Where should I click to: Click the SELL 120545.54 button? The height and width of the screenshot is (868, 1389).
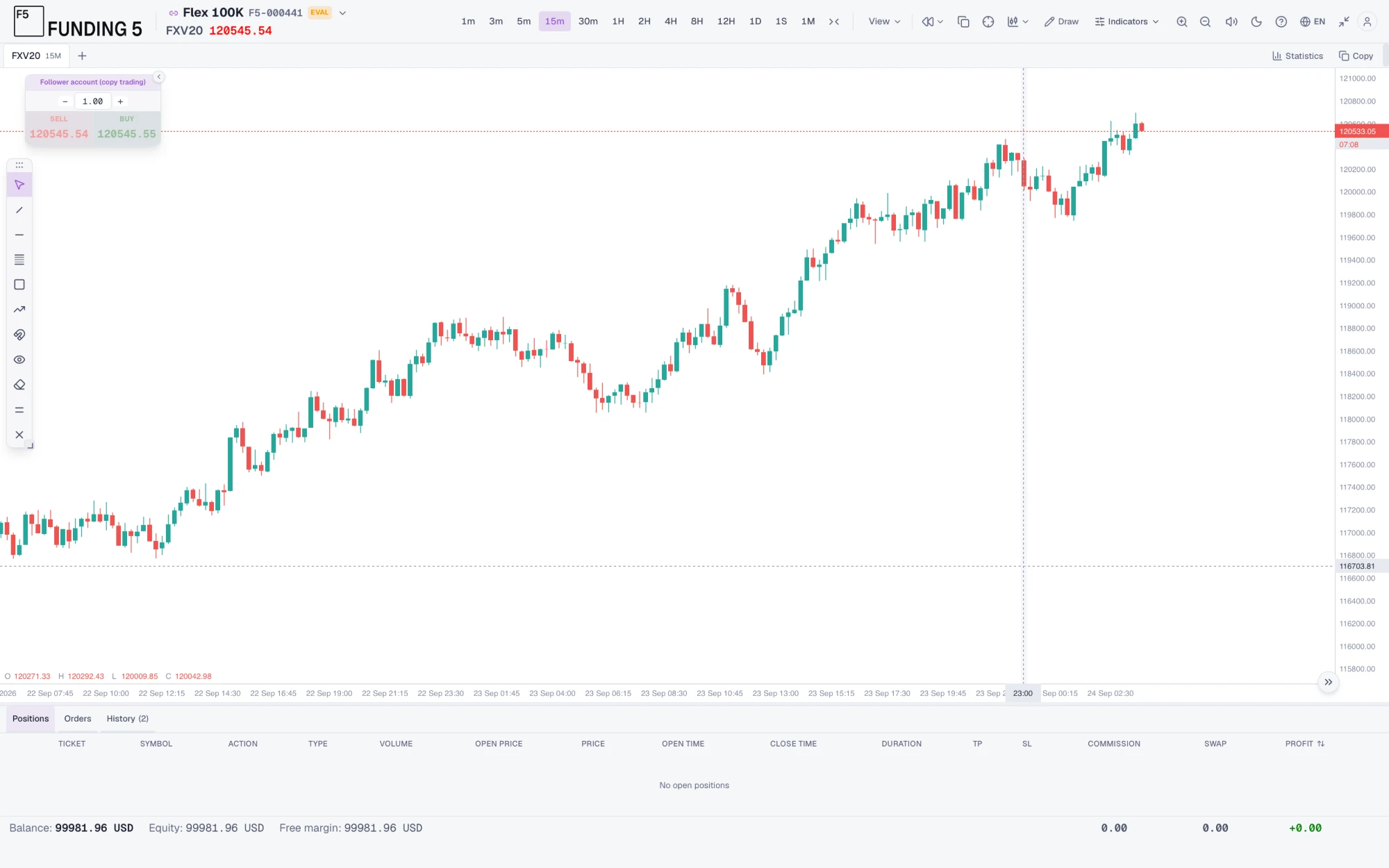point(59,128)
